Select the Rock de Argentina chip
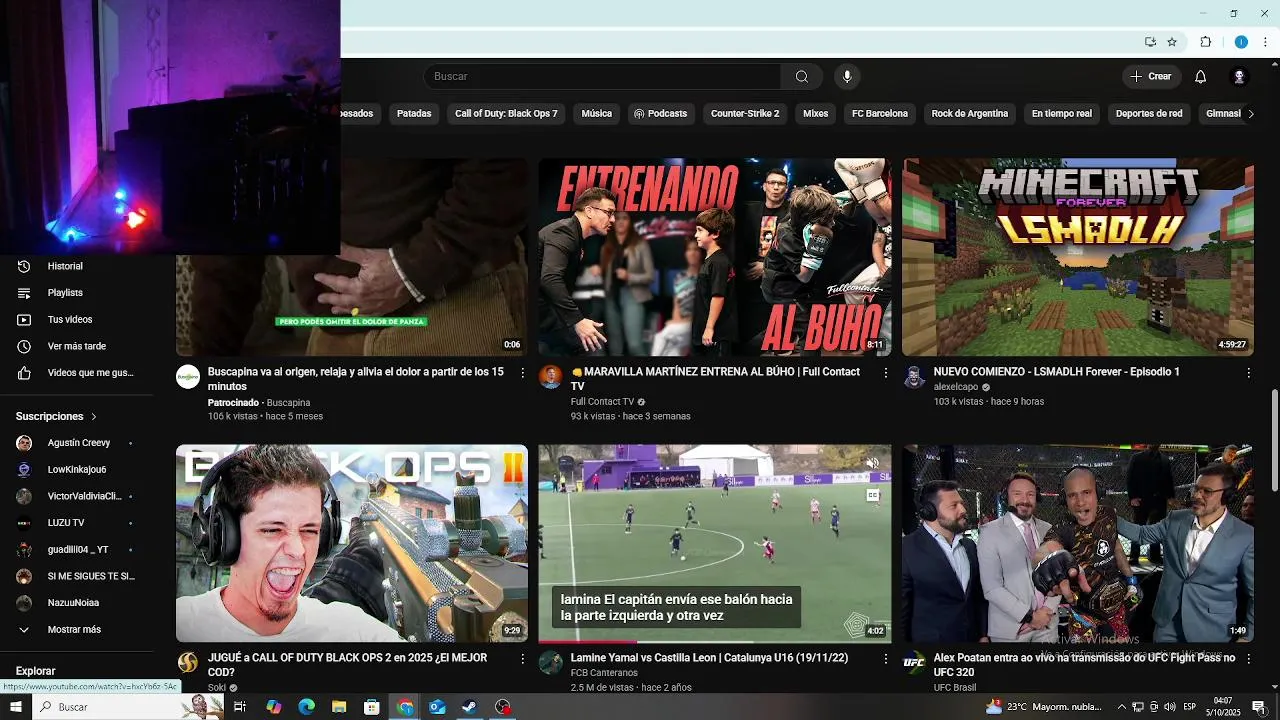 point(970,114)
